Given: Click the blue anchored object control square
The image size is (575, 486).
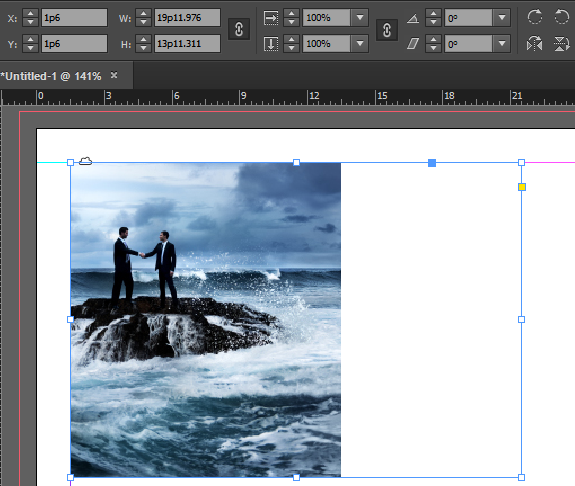Looking at the screenshot, I should 432,163.
